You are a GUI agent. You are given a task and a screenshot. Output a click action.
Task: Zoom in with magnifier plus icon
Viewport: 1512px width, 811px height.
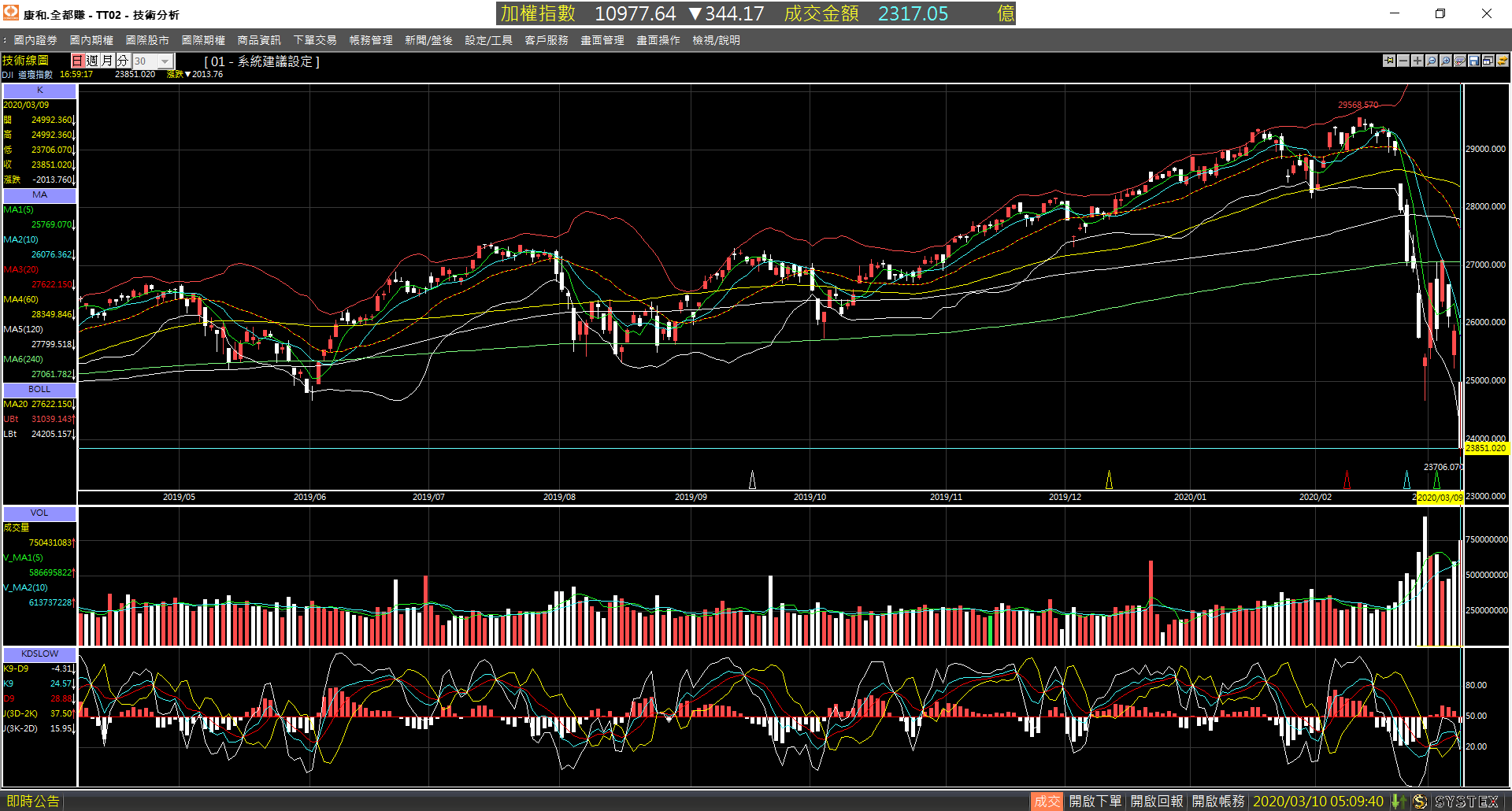[x=1446, y=61]
